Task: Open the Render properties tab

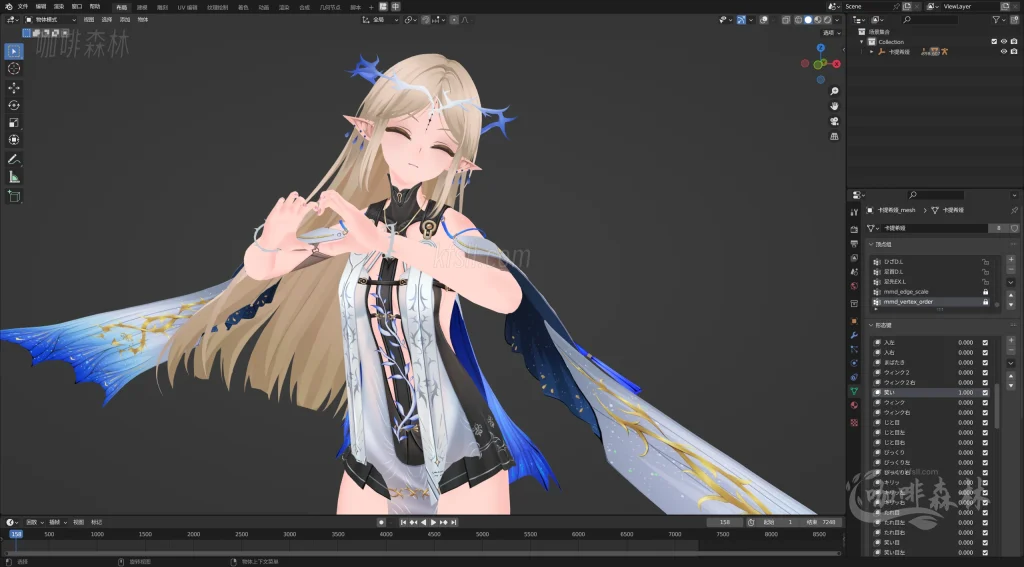Action: (x=854, y=229)
